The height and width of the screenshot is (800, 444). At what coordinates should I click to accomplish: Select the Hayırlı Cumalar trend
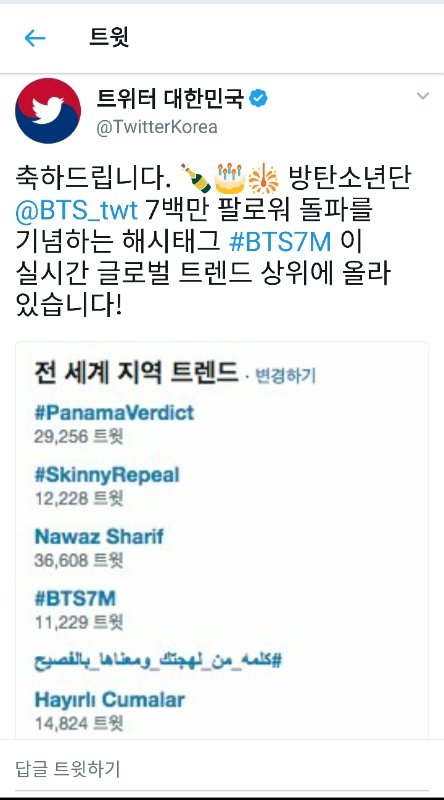109,699
